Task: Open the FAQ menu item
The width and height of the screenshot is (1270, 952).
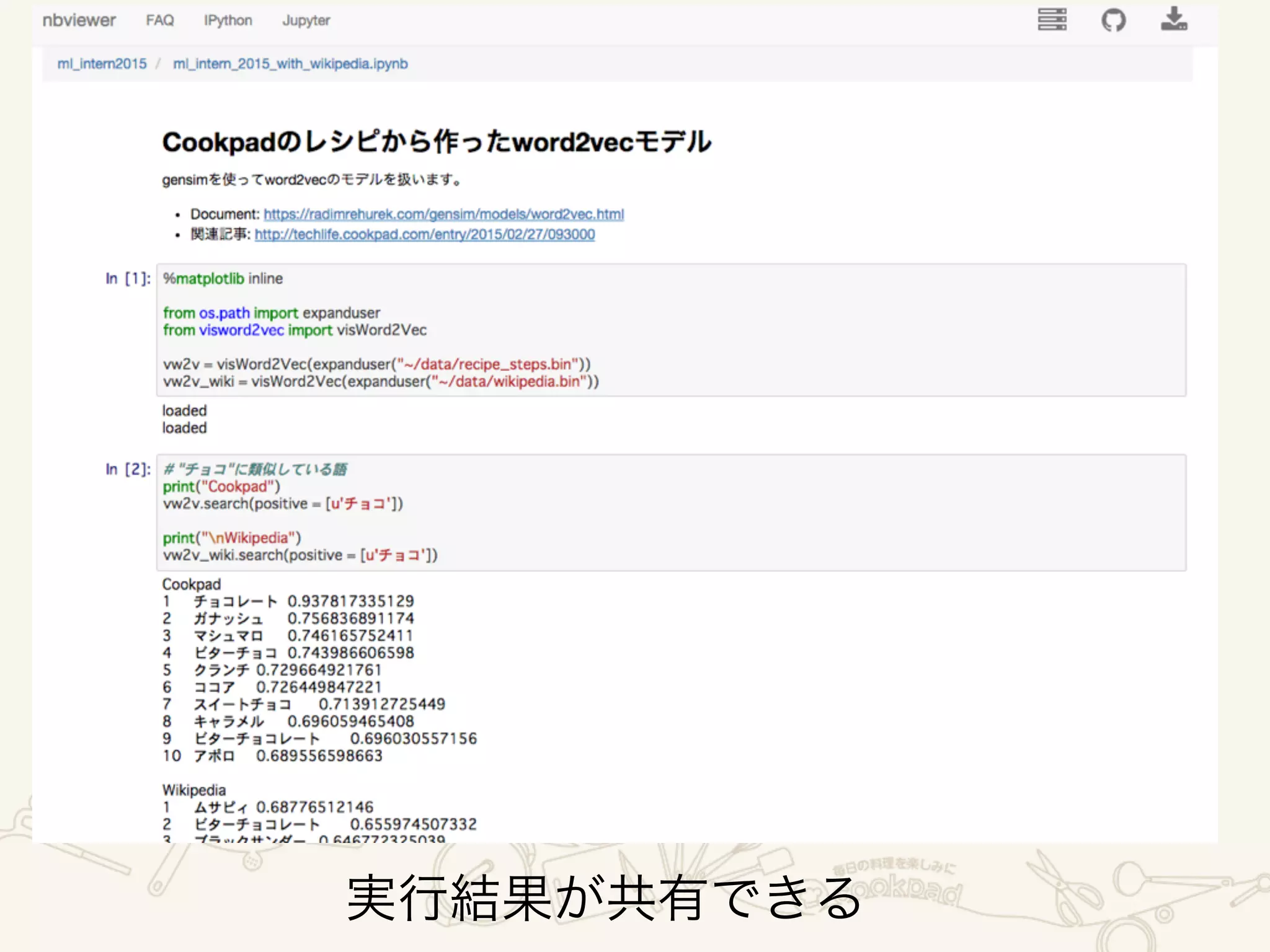Action: coord(160,20)
